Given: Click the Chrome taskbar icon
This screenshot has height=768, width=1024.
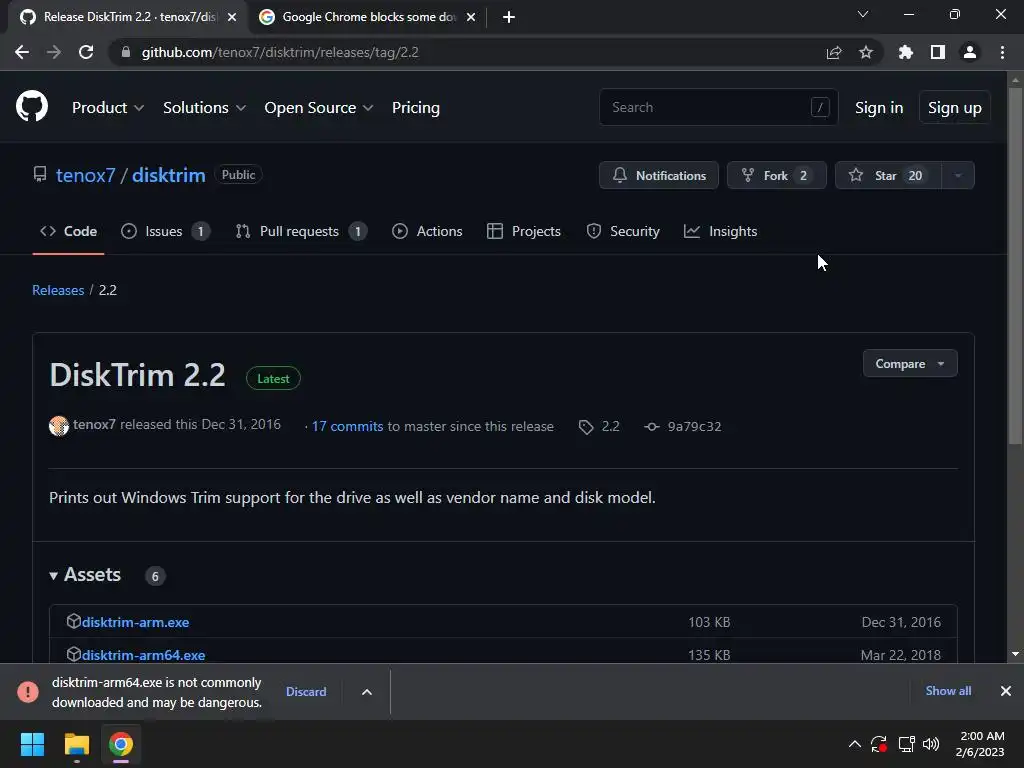Looking at the screenshot, I should coord(121,744).
